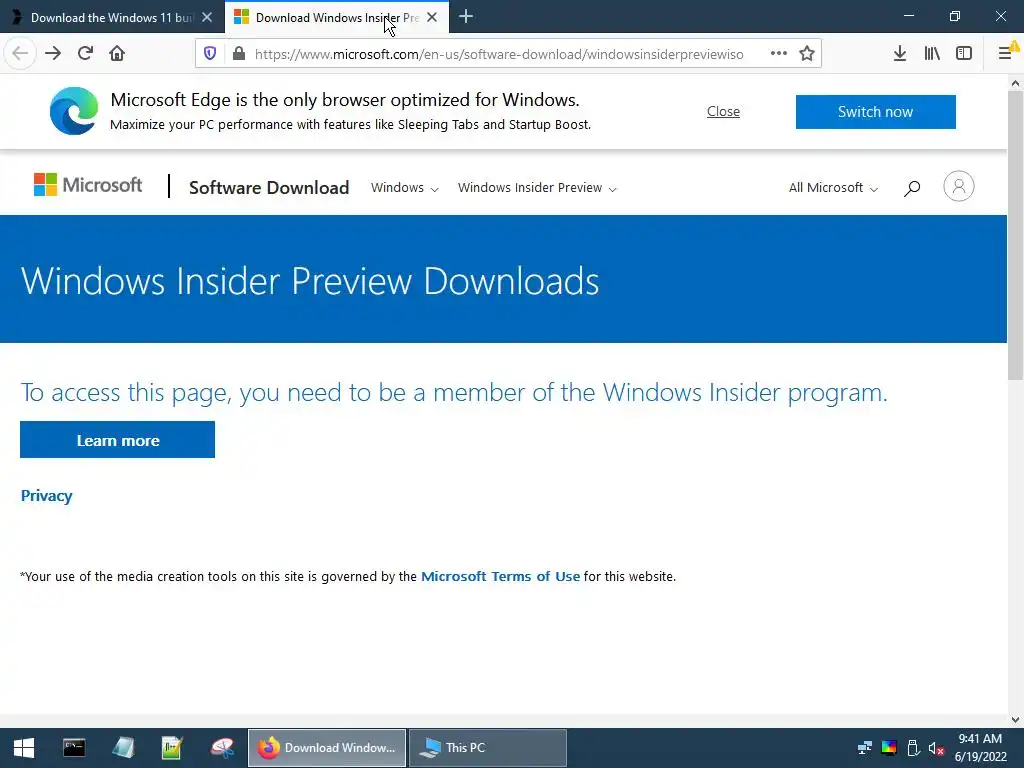
Task: Sign in via the account avatar icon
Action: pyautogui.click(x=959, y=187)
